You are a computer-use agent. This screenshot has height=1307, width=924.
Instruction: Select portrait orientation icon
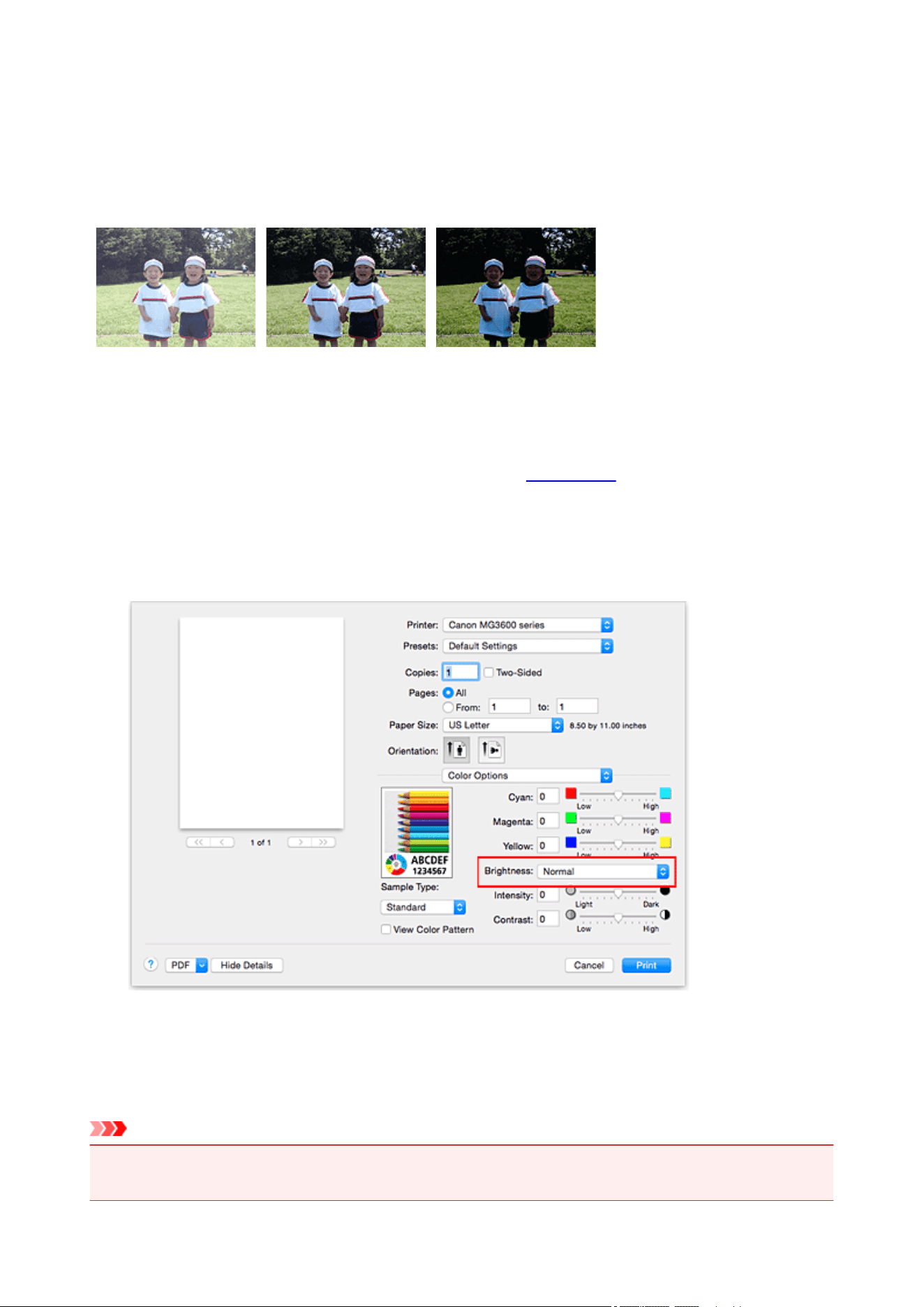456,750
